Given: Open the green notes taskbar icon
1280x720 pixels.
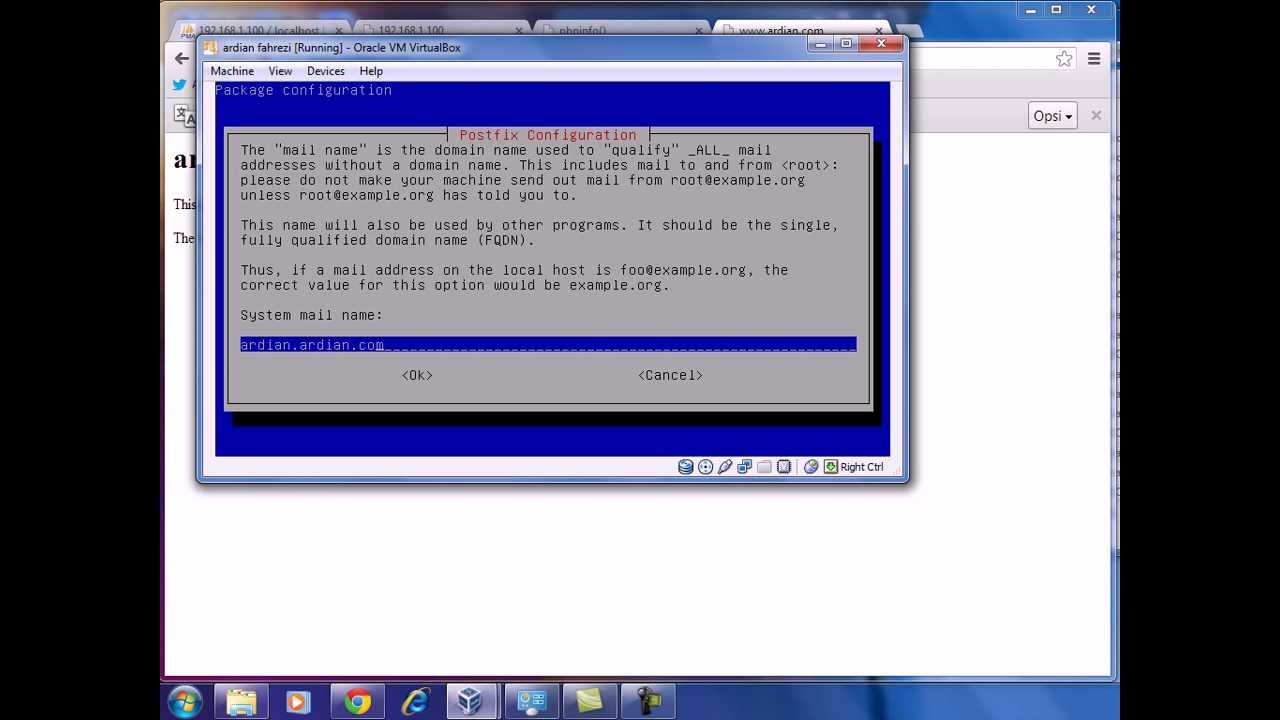Looking at the screenshot, I should tap(589, 702).
